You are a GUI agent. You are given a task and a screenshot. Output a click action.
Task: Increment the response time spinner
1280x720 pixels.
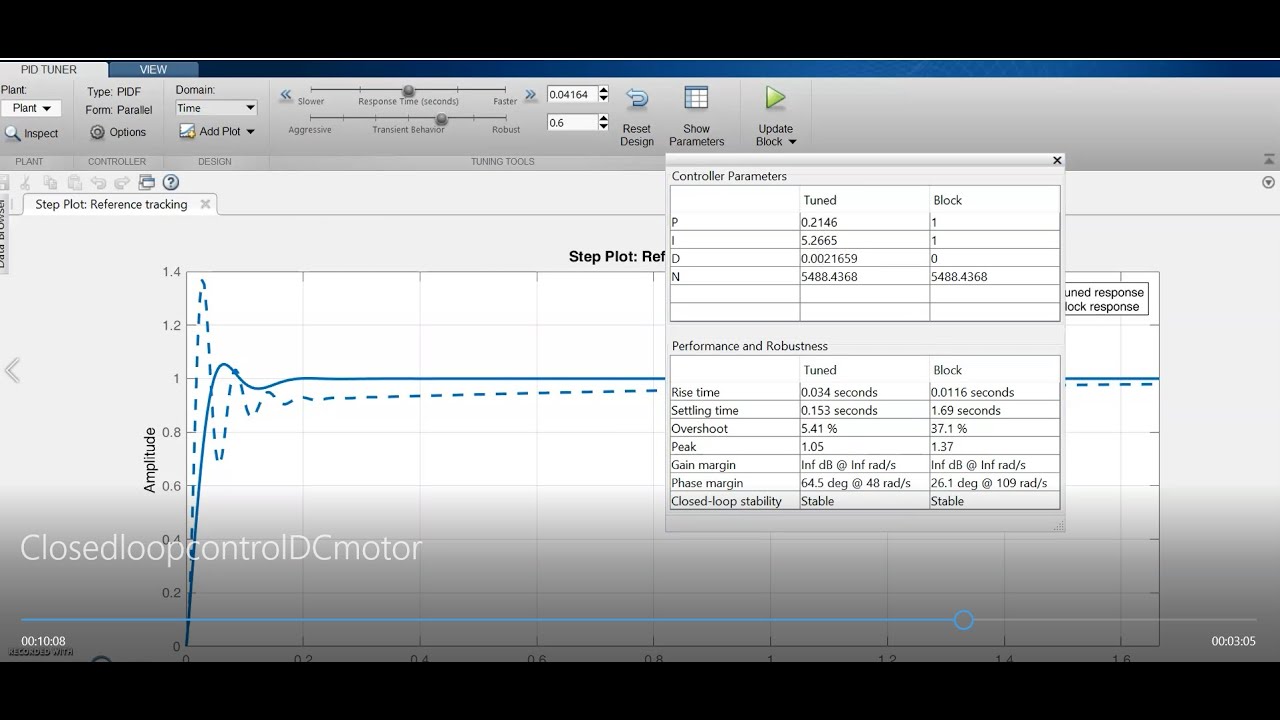click(x=603, y=90)
